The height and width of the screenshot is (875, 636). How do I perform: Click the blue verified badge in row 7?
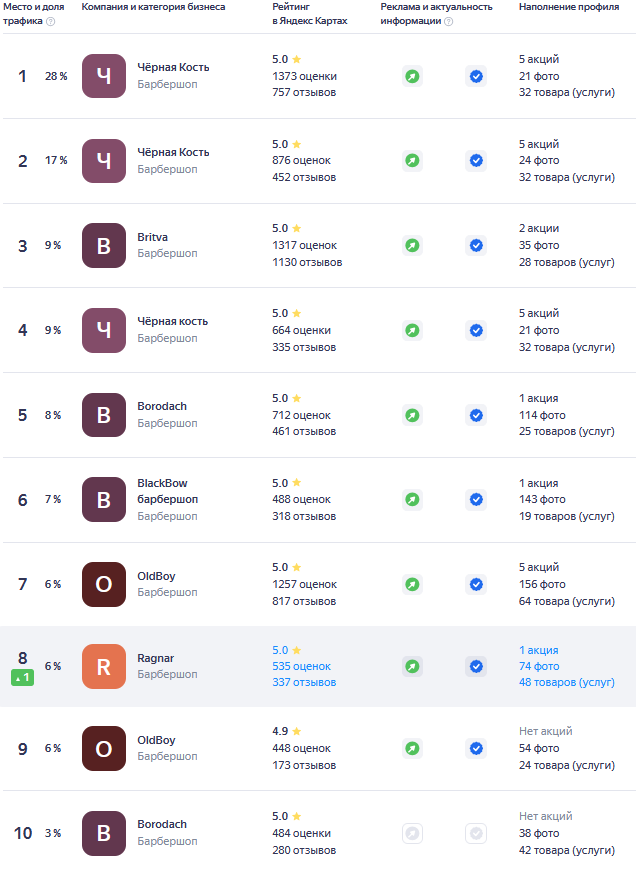(x=476, y=584)
